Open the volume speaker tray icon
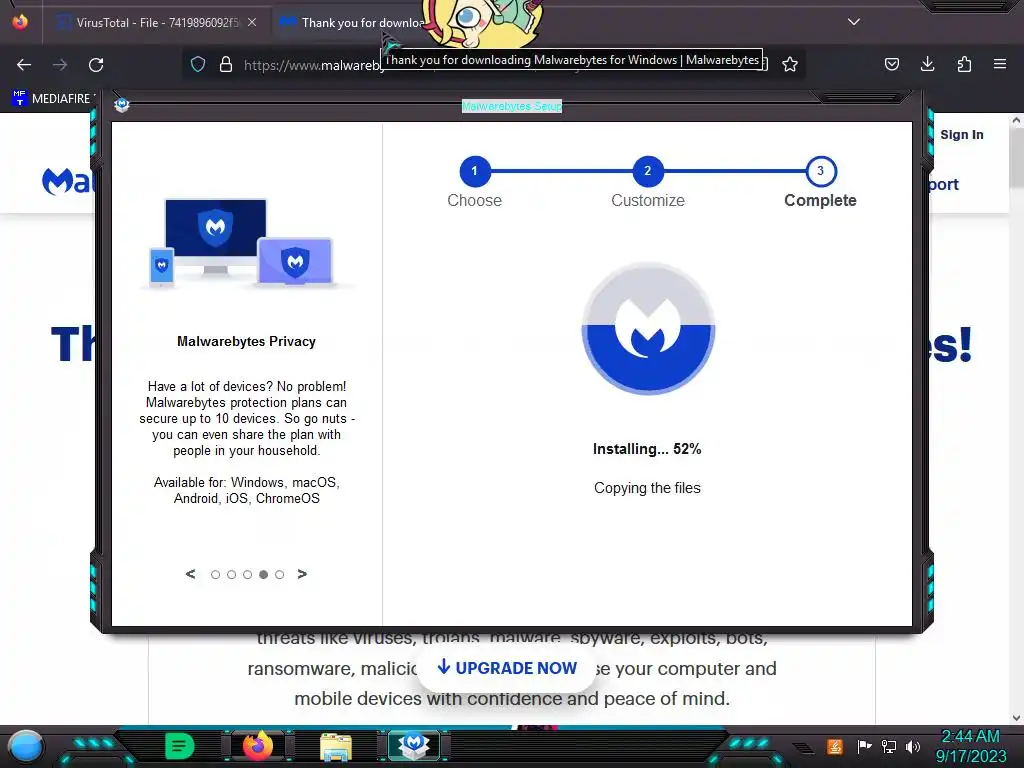Screen dimensions: 1024x768 pyautogui.click(x=912, y=746)
